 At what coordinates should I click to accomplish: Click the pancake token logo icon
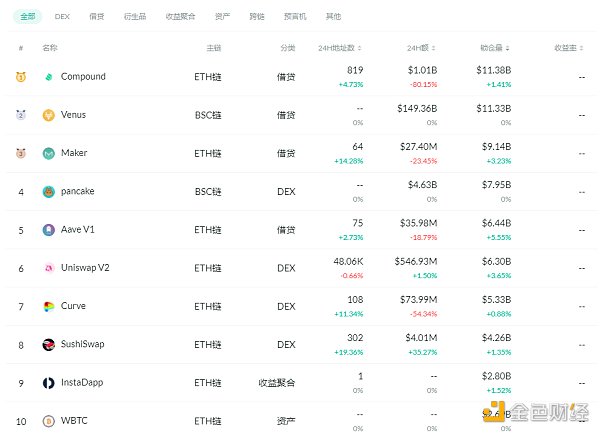49,192
